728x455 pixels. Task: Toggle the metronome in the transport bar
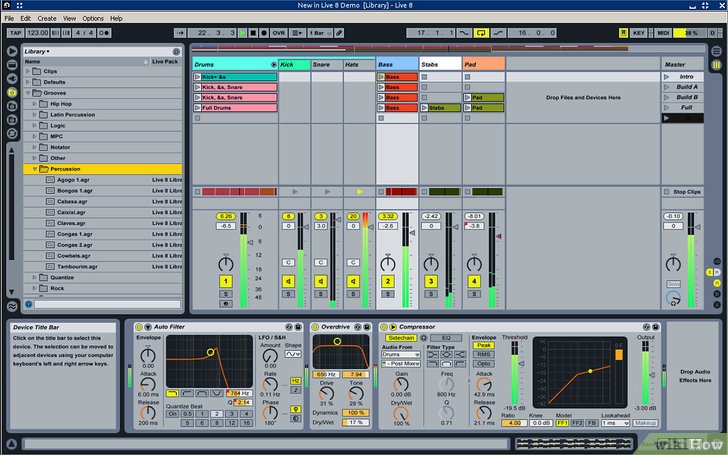[x=104, y=33]
